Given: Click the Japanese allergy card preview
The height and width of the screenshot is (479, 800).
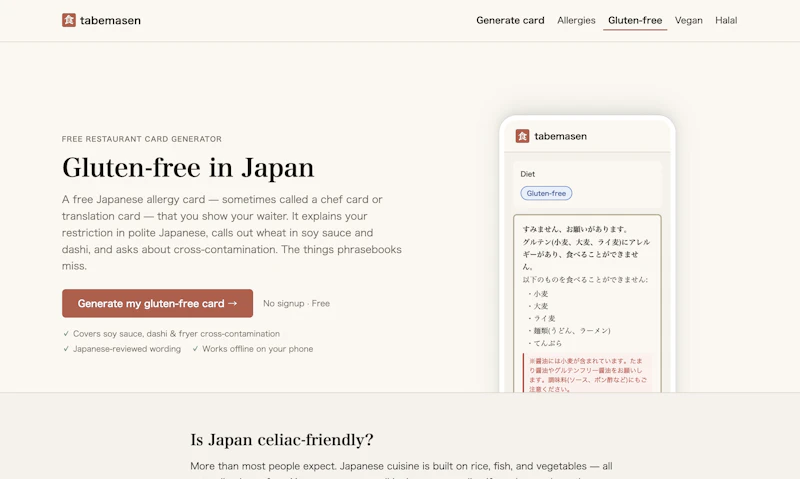Looking at the screenshot, I should tap(587, 304).
